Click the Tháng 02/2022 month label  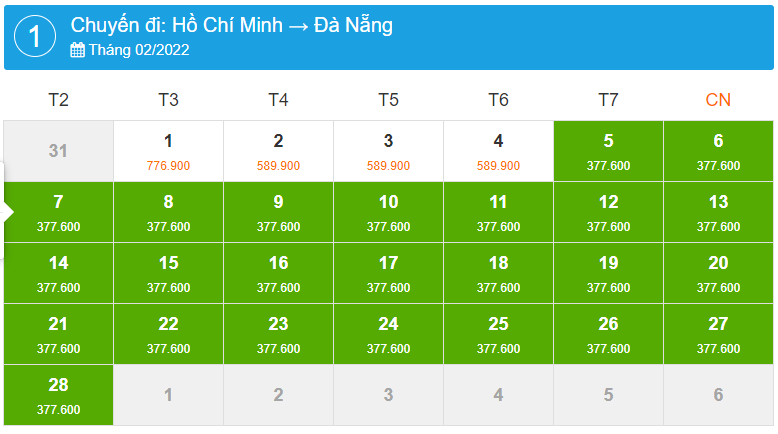139,50
